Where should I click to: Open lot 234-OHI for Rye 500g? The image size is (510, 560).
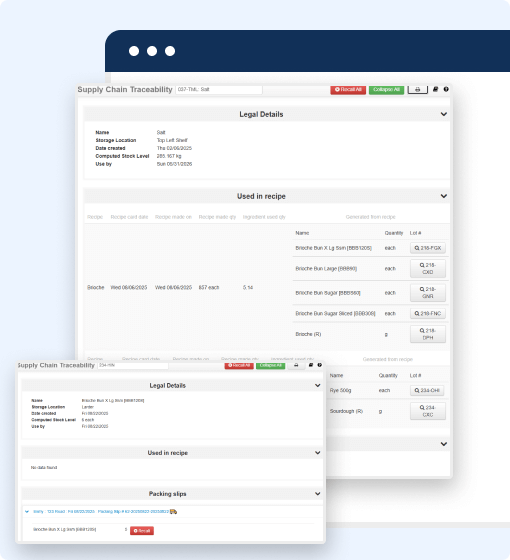(x=427, y=390)
